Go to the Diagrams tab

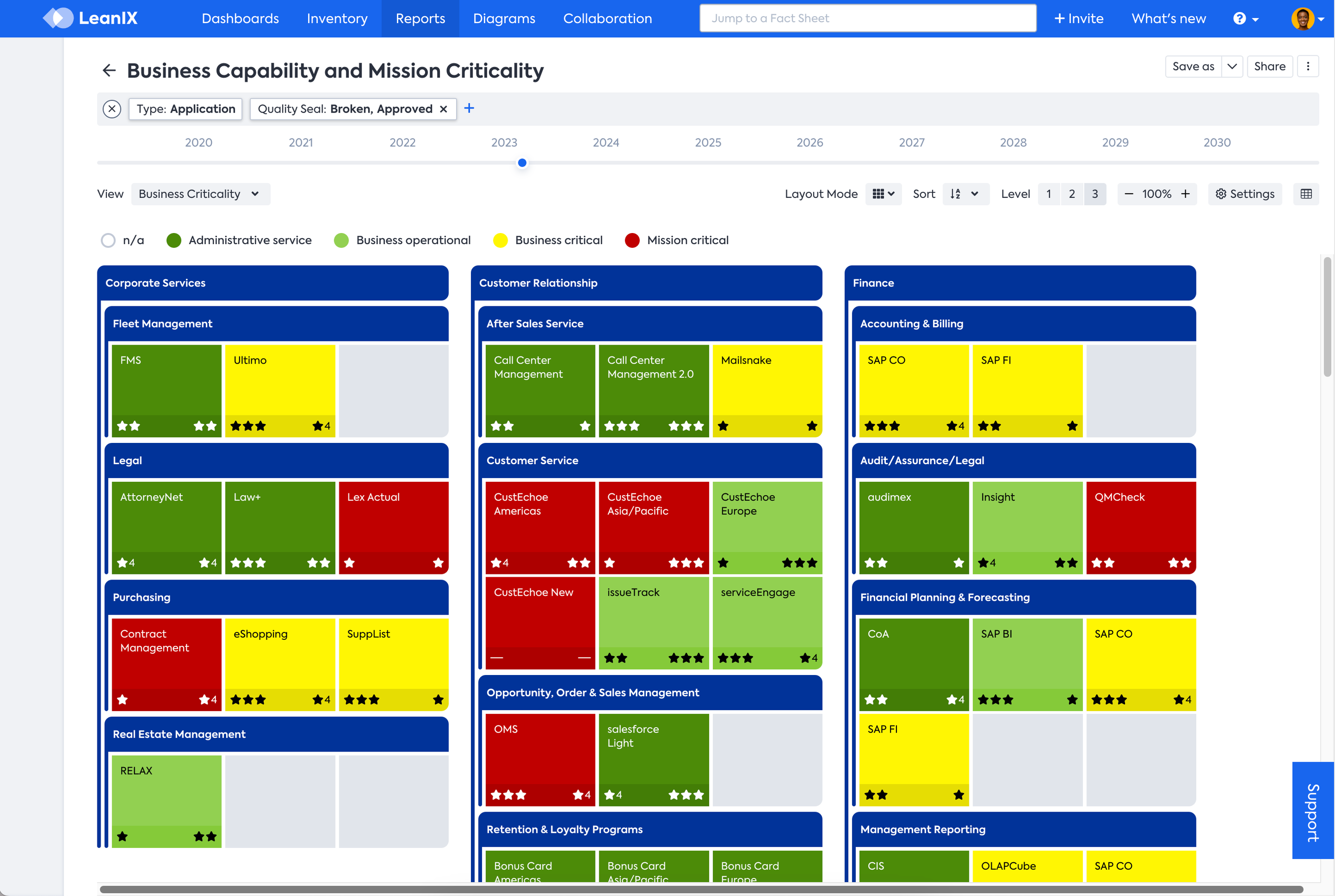pos(504,18)
